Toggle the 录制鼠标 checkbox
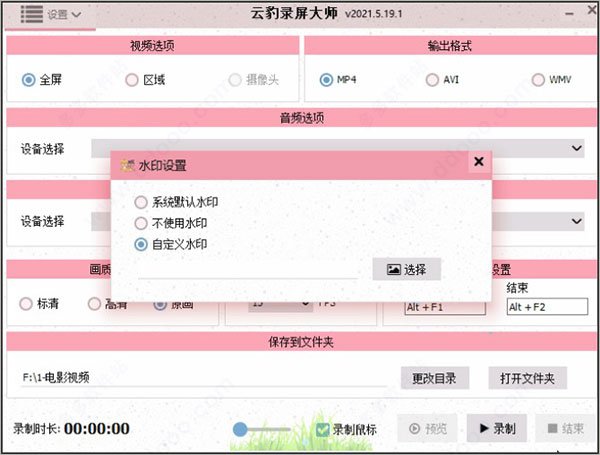This screenshot has height=455, width=600. [x=322, y=430]
